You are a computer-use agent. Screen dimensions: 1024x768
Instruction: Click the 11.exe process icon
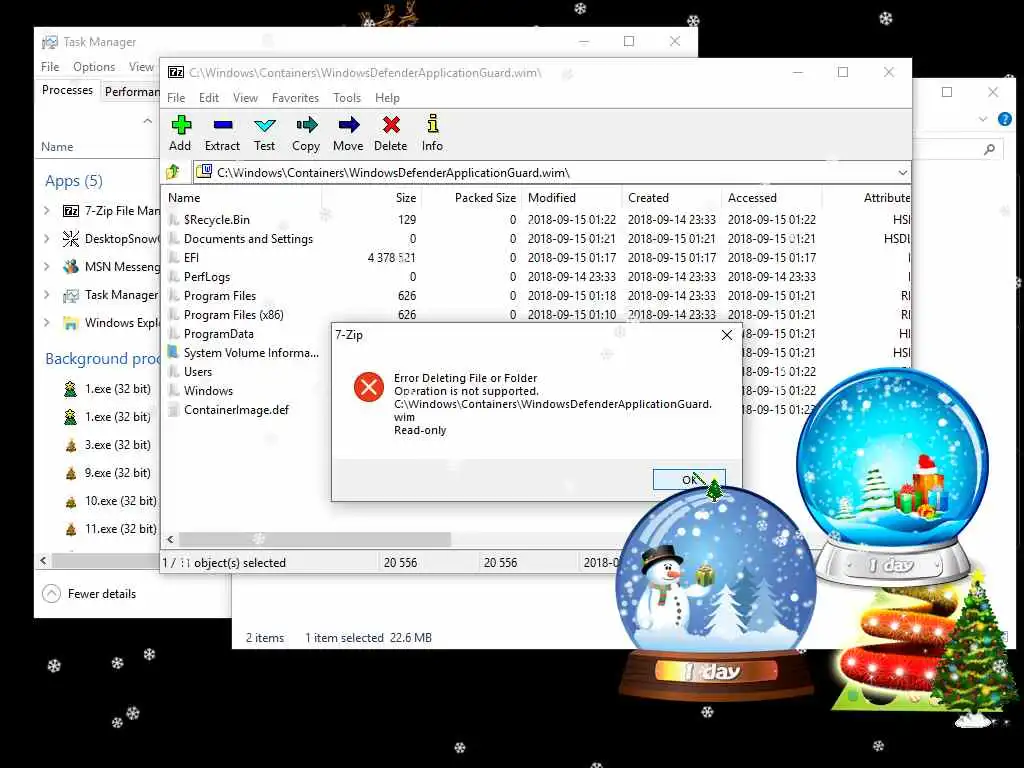coord(71,530)
